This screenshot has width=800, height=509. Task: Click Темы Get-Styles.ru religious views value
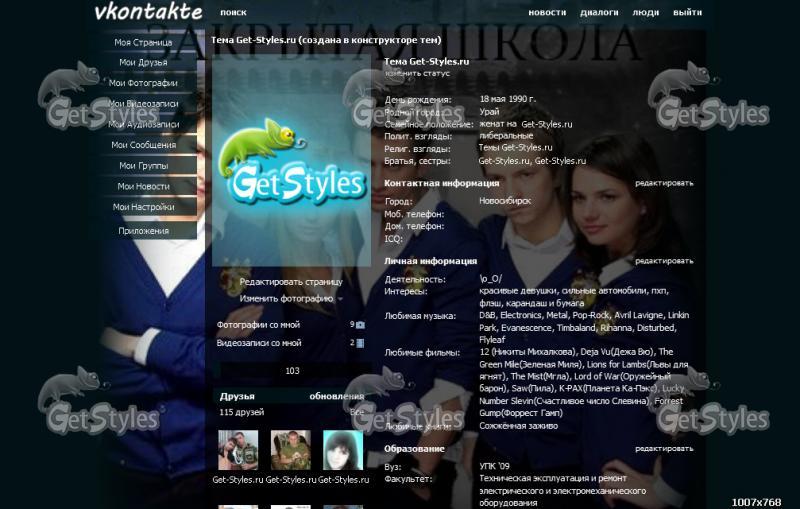click(515, 148)
